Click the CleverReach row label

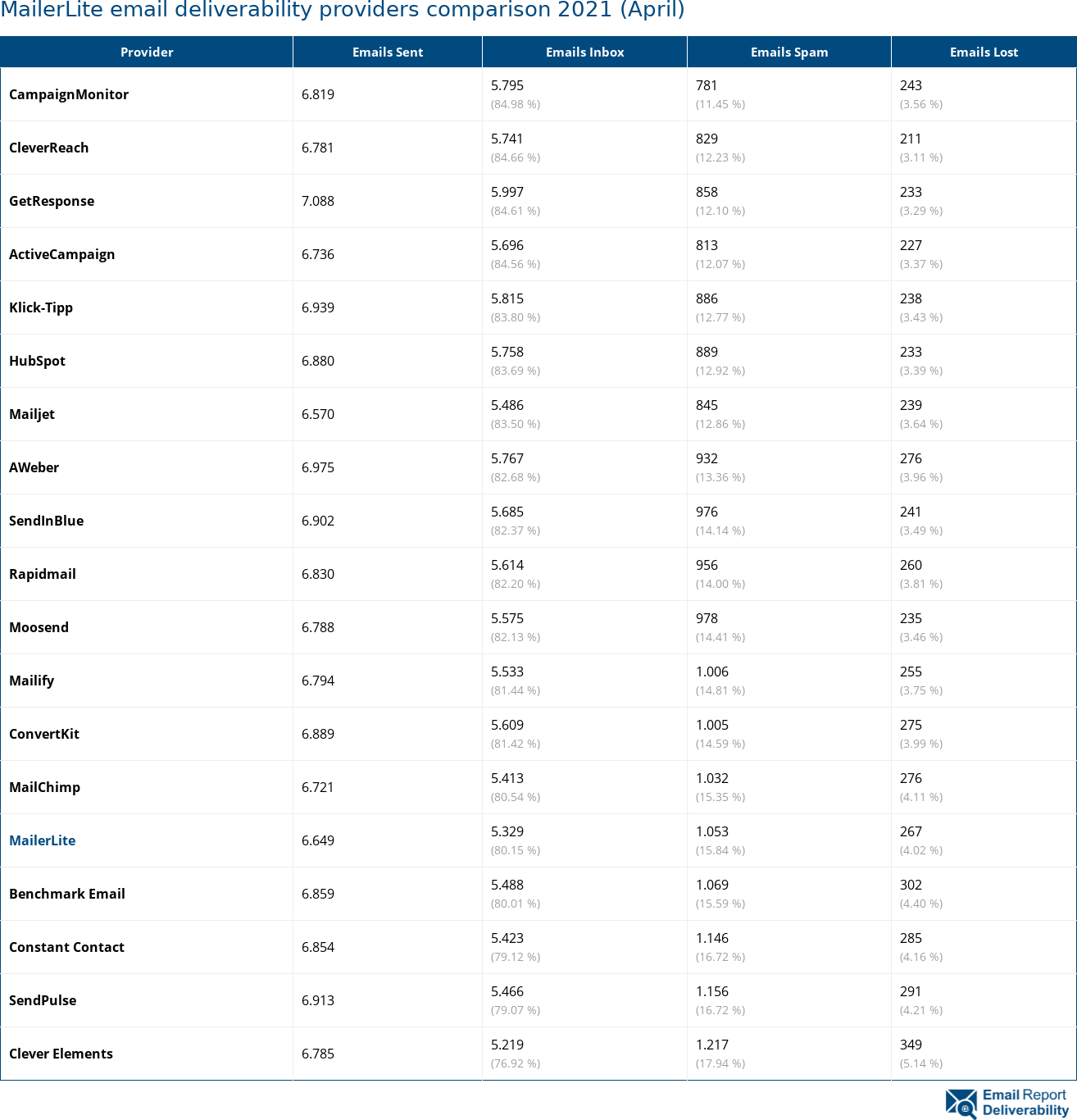pyautogui.click(x=48, y=148)
